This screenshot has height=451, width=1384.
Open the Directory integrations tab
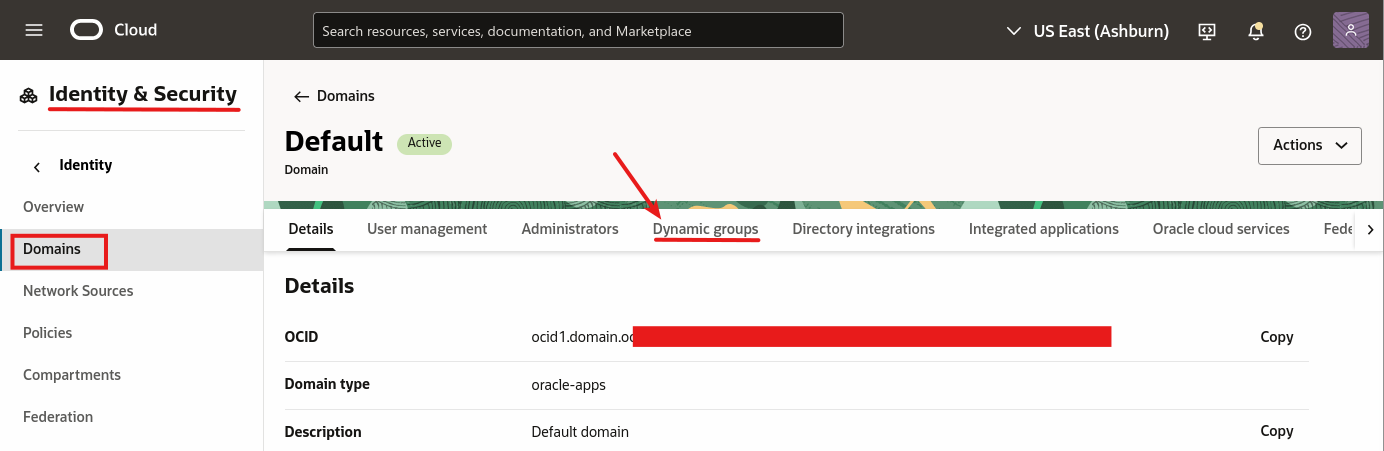point(864,229)
